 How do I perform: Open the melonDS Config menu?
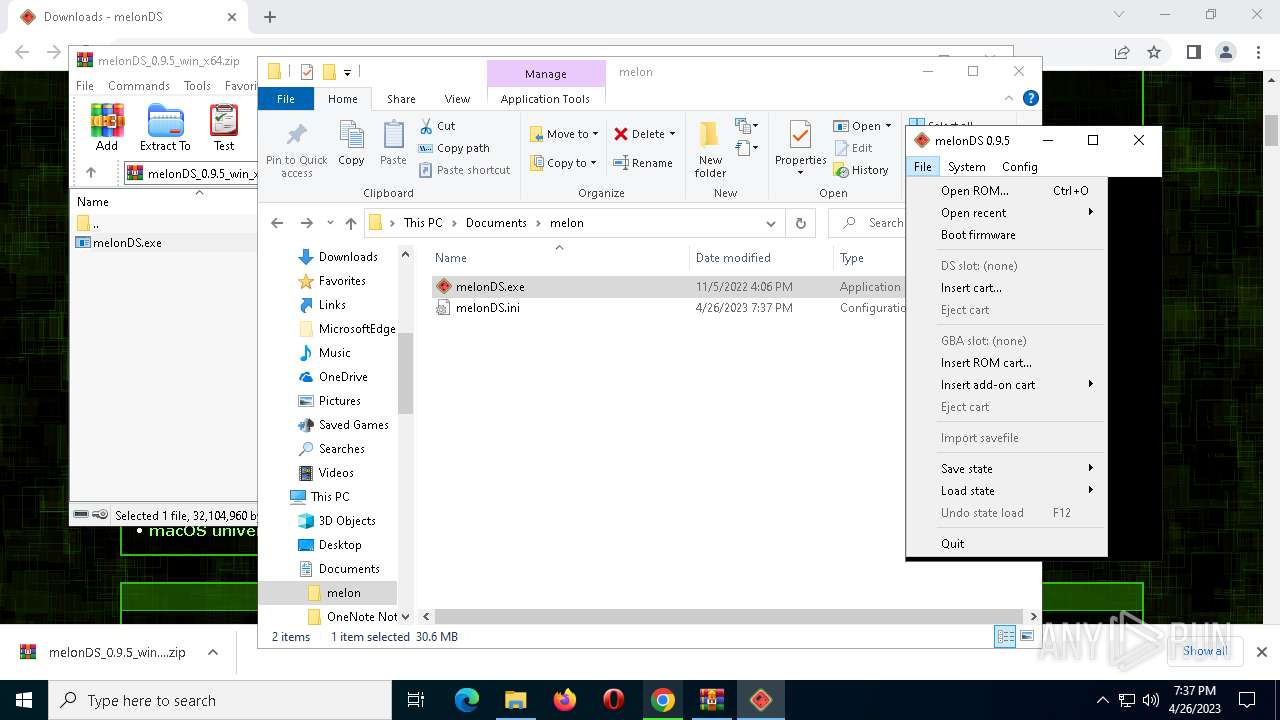(x=1019, y=167)
